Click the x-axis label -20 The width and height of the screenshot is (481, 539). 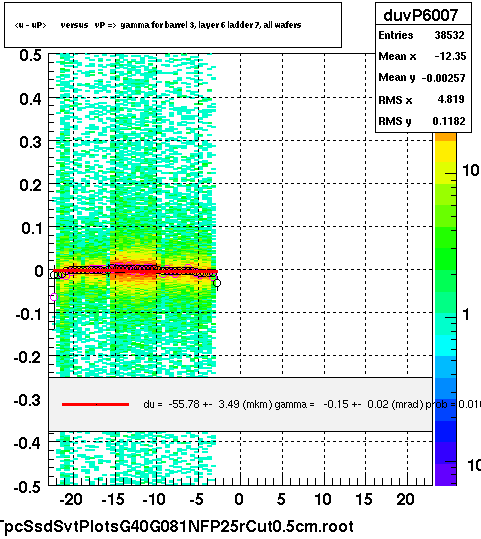[x=71, y=499]
